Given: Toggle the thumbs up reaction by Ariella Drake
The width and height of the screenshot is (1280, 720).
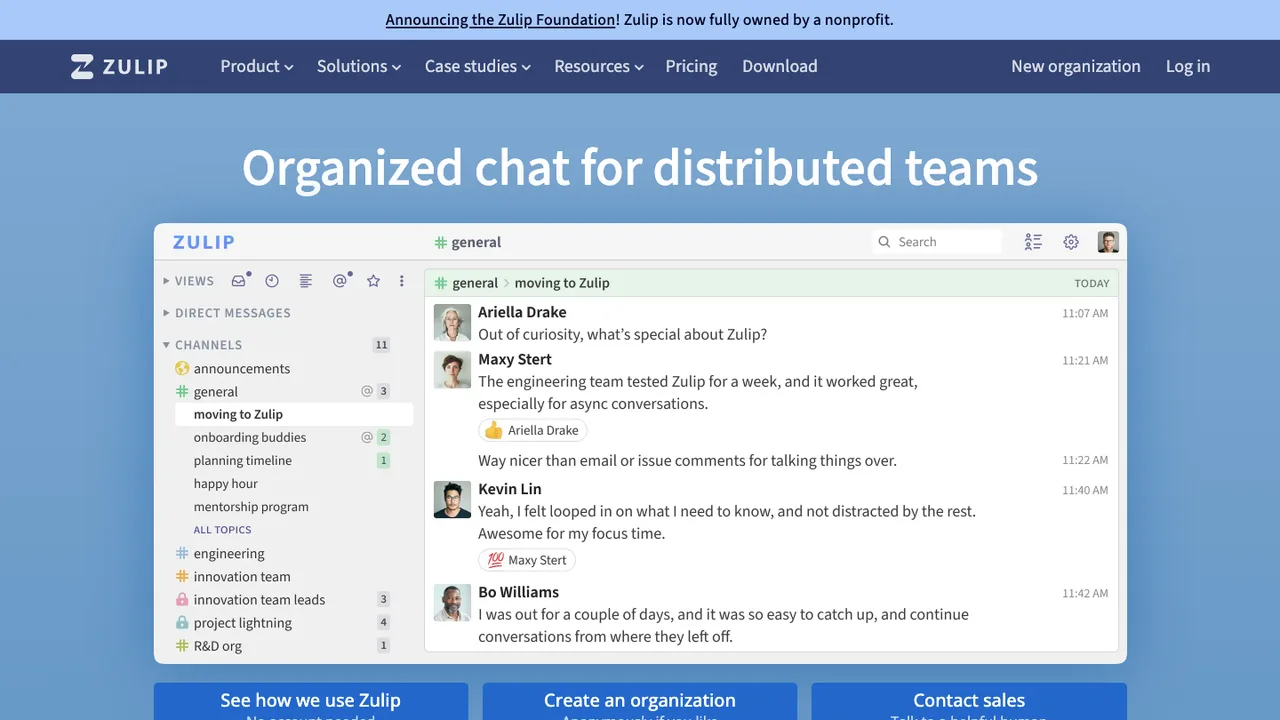Looking at the screenshot, I should click(x=532, y=430).
